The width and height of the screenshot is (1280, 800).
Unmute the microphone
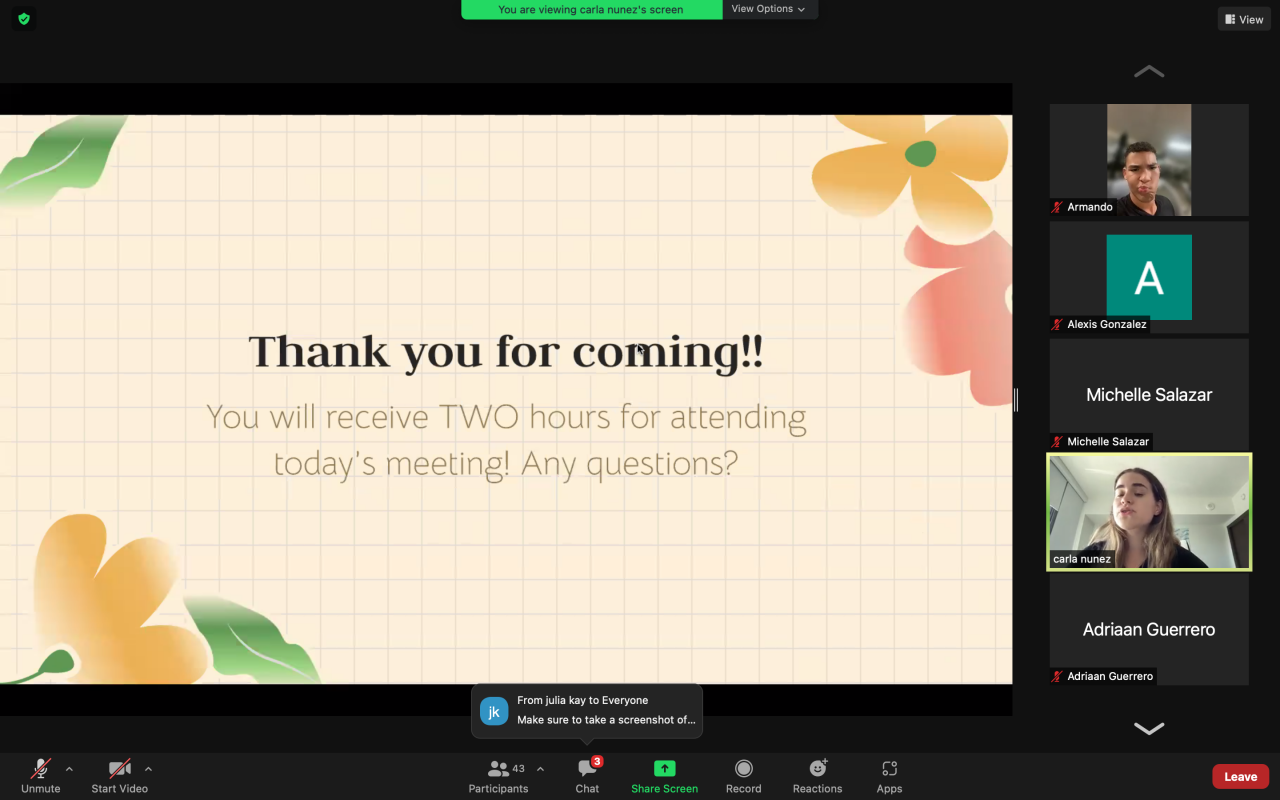[x=41, y=775]
